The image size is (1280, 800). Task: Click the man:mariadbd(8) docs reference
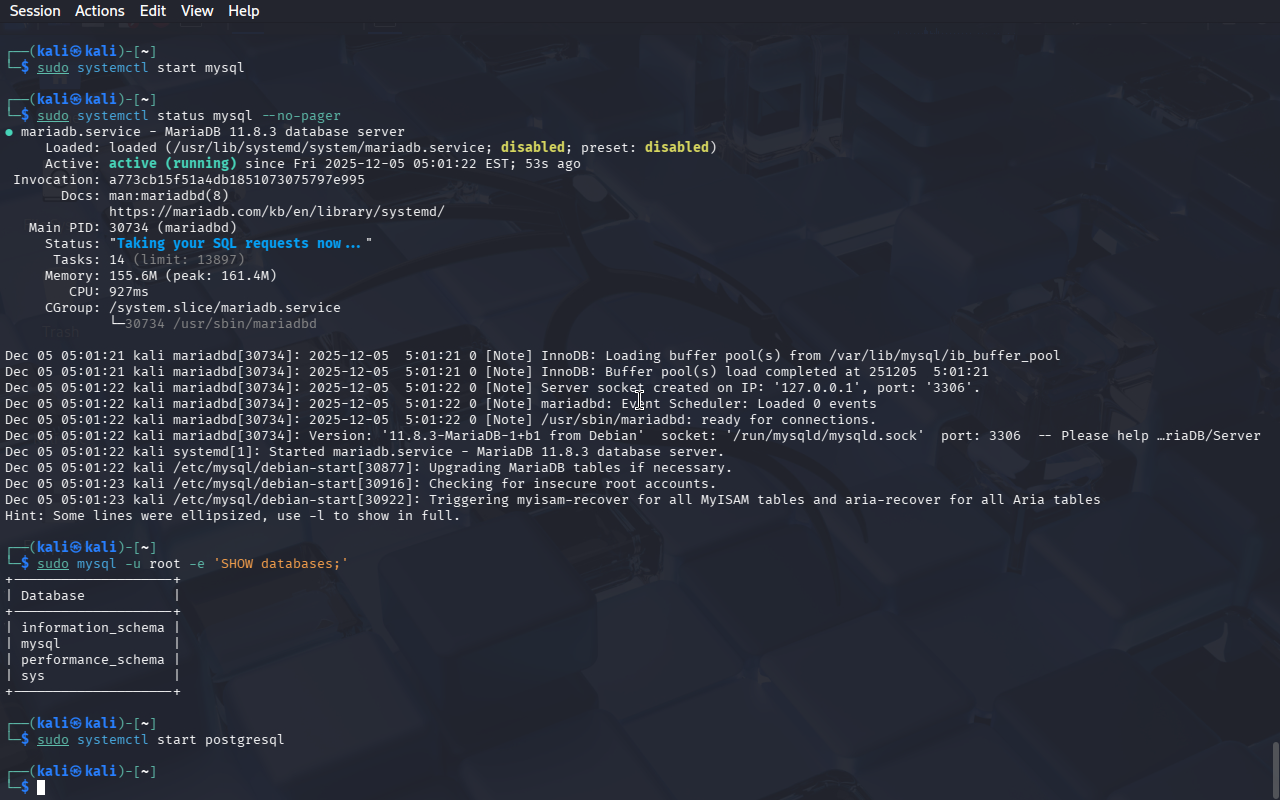168,196
